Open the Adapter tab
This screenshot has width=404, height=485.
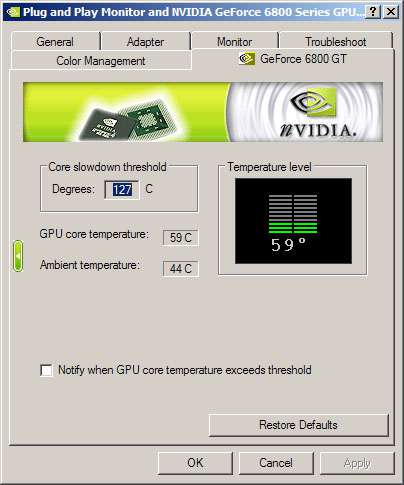coord(145,42)
